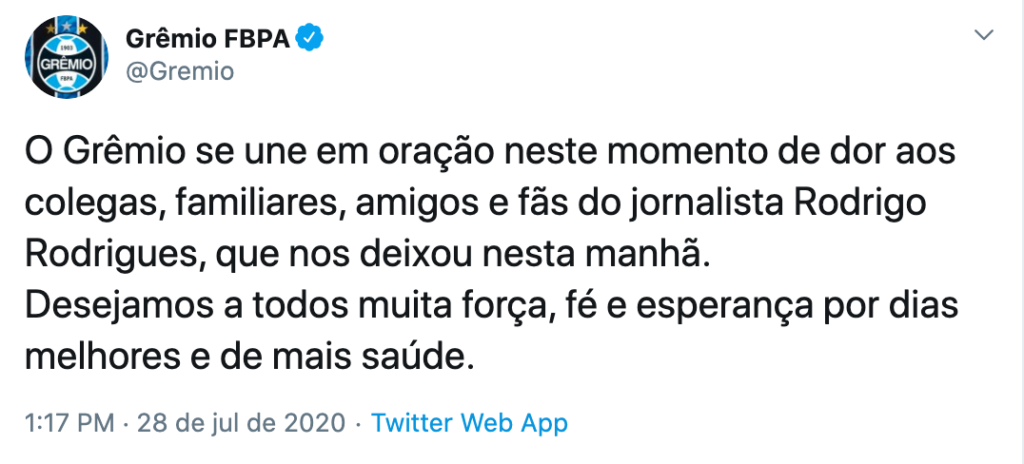Click the blue verified badge
This screenshot has height=464, width=1024.
(x=310, y=39)
